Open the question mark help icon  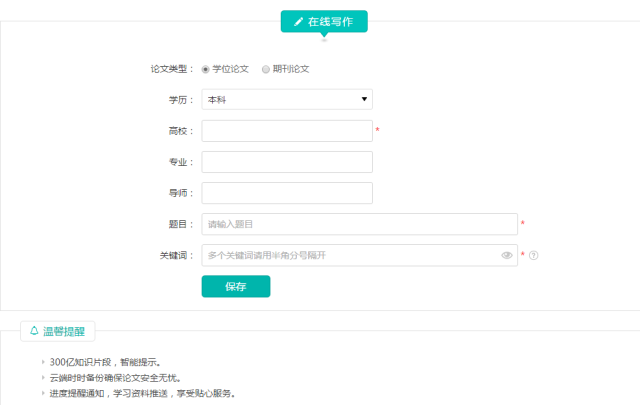[x=533, y=255]
